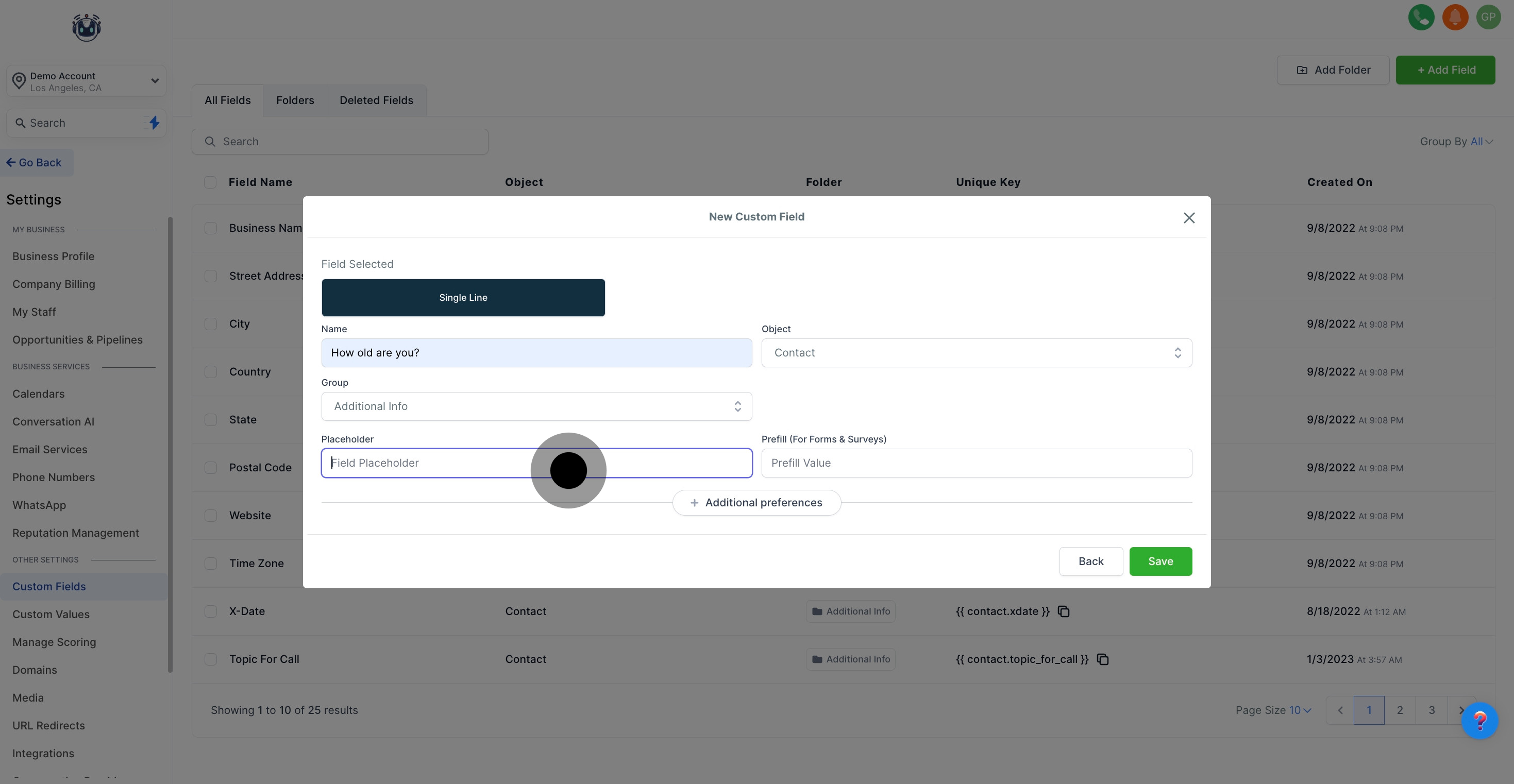Open Custom Values in settings sidebar

click(51, 614)
